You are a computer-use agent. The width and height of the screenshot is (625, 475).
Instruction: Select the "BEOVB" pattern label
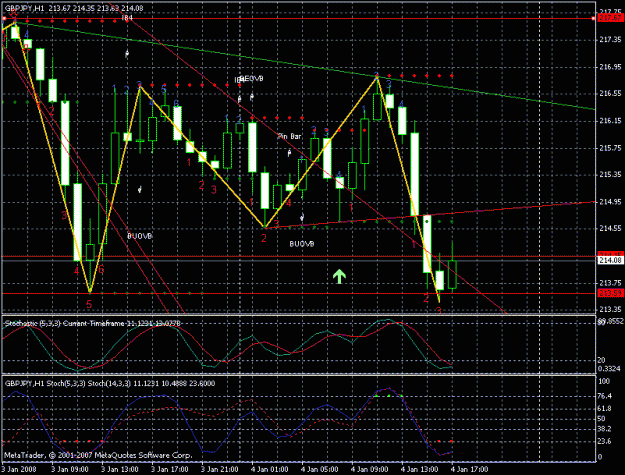[251, 79]
